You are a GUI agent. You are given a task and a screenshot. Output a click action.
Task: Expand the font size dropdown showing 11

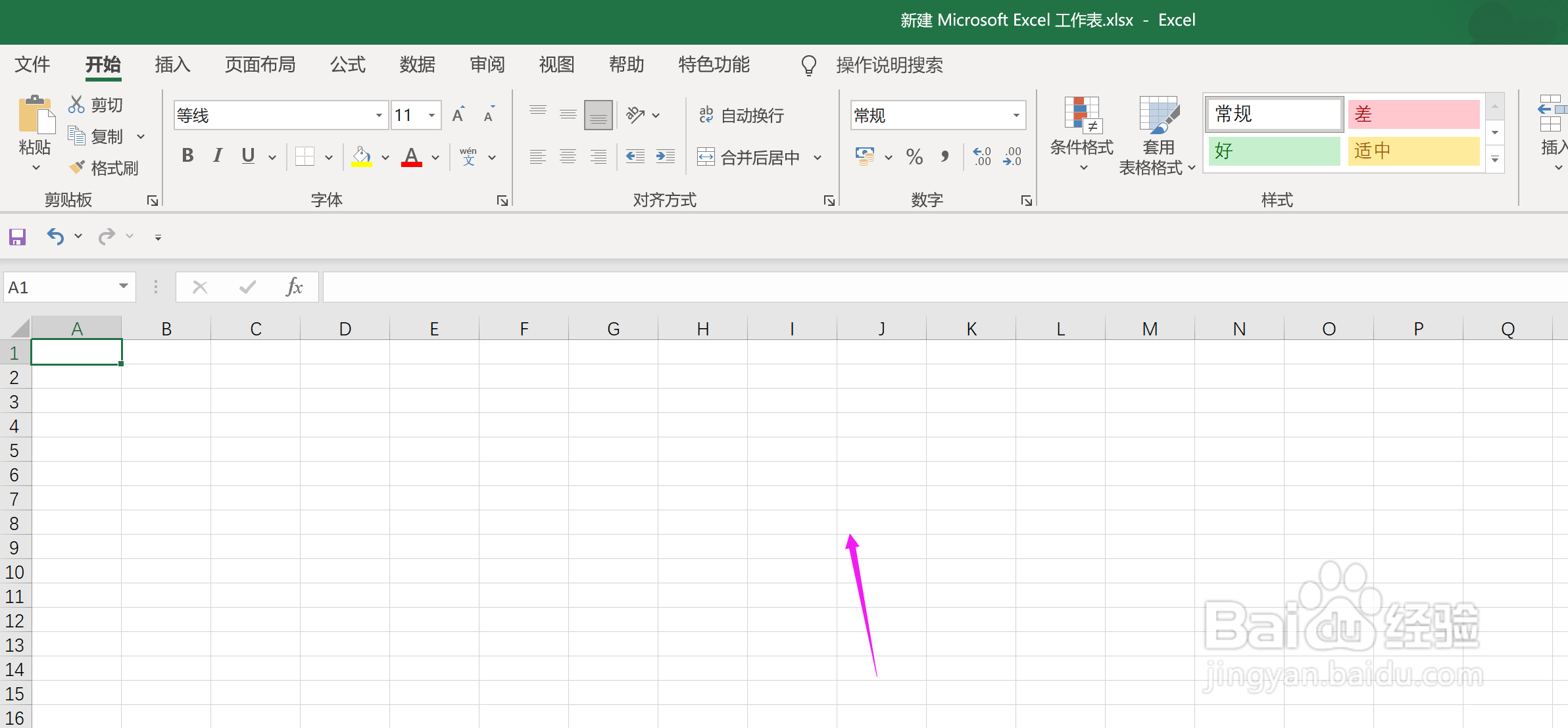tap(431, 115)
